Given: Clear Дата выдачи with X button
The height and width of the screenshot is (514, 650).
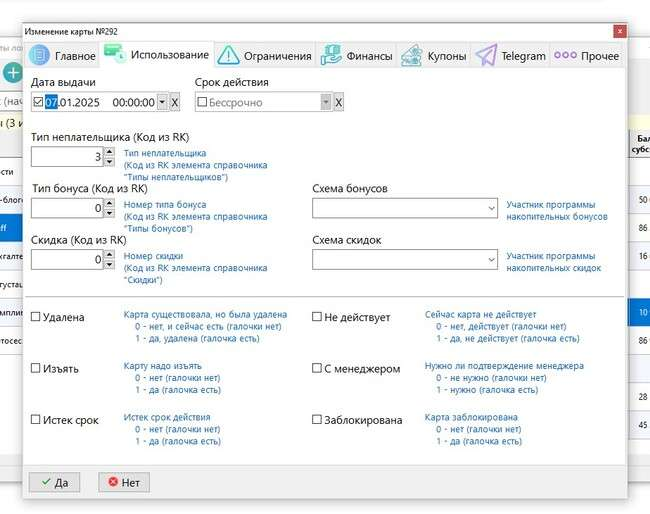Looking at the screenshot, I should pyautogui.click(x=175, y=102).
